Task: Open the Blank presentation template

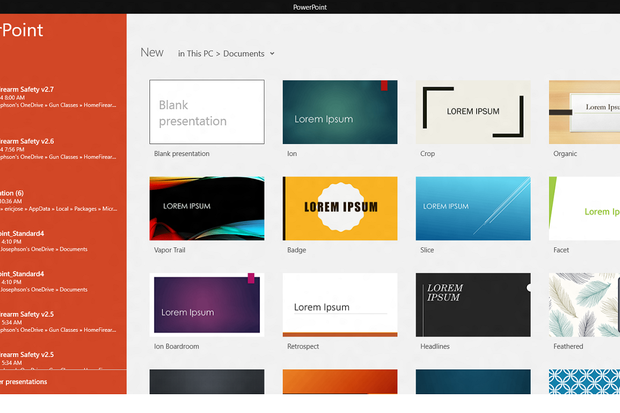Action: click(207, 112)
